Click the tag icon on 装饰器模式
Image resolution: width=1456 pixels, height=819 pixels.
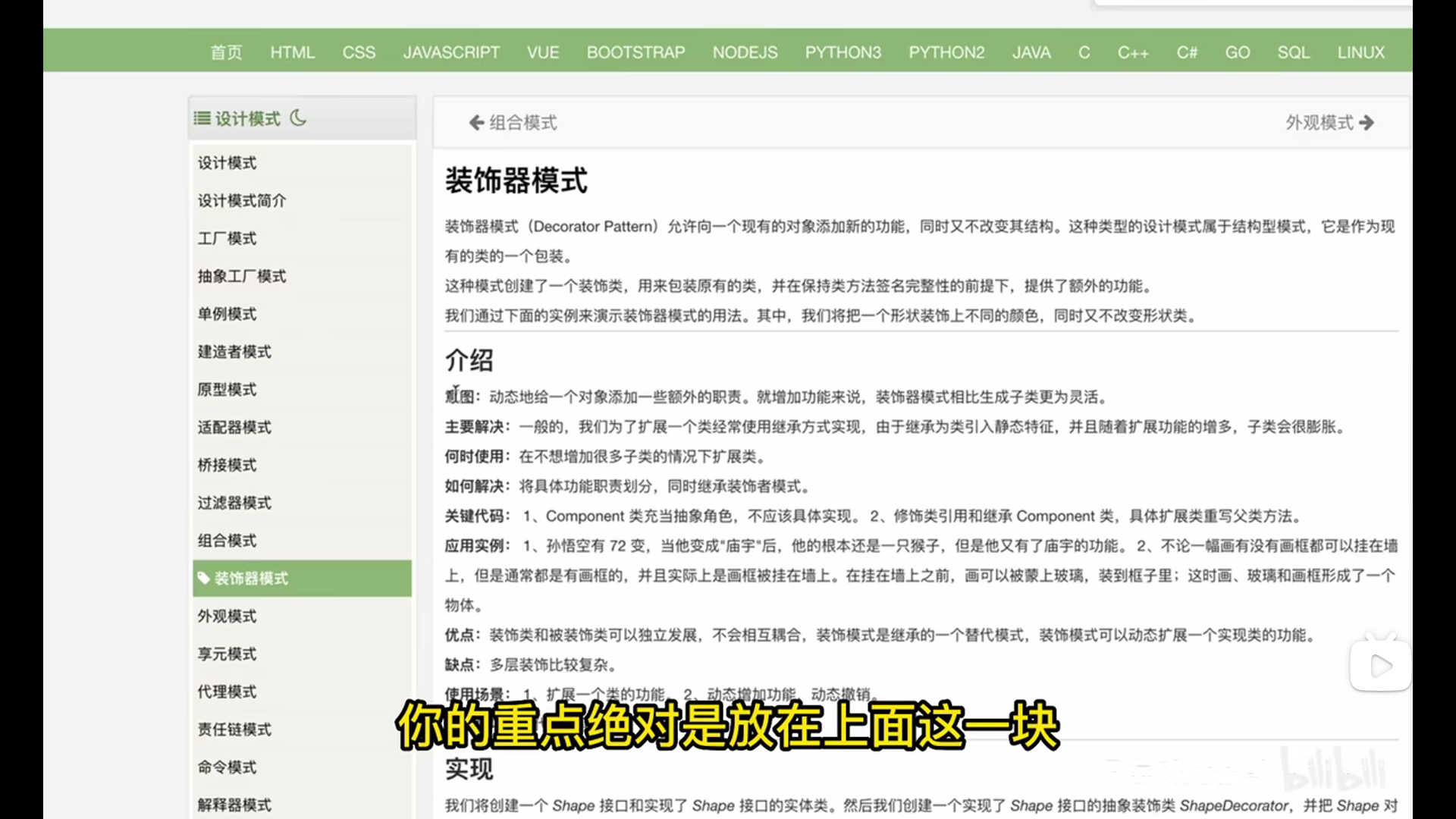coord(203,579)
